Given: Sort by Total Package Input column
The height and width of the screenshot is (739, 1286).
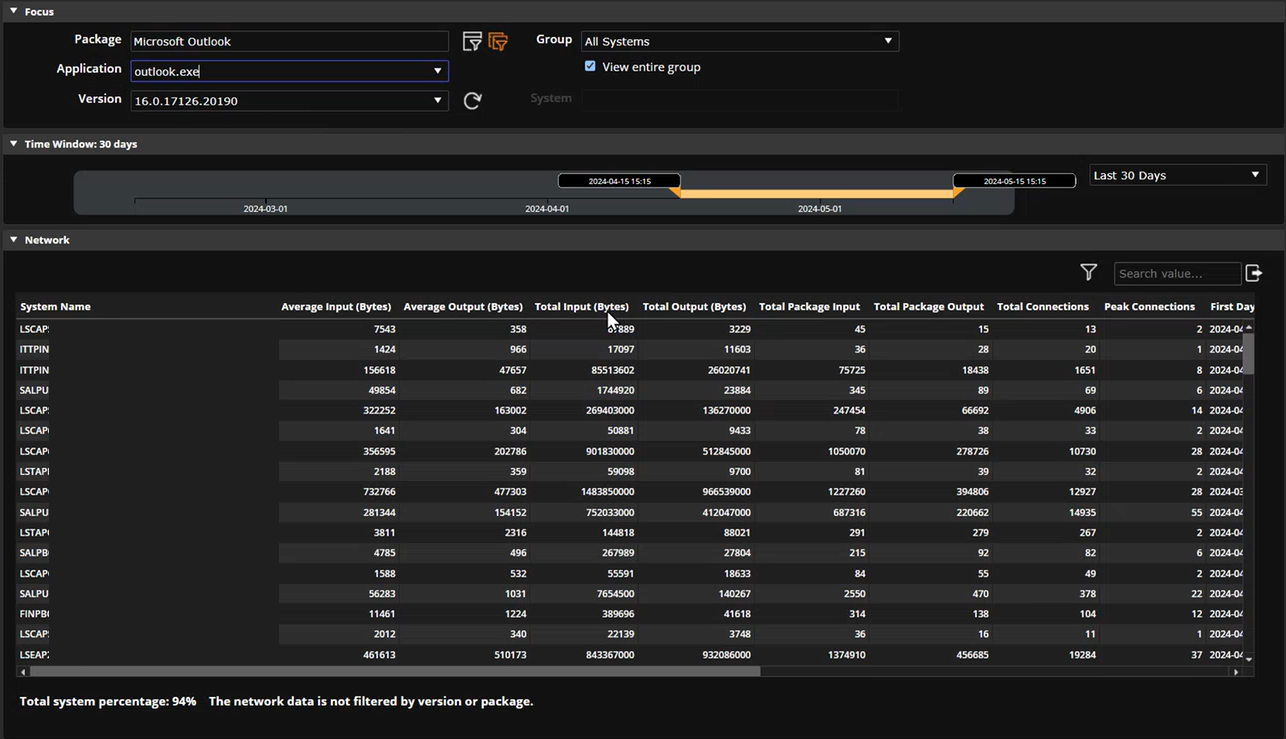Looking at the screenshot, I should pyautogui.click(x=809, y=307).
